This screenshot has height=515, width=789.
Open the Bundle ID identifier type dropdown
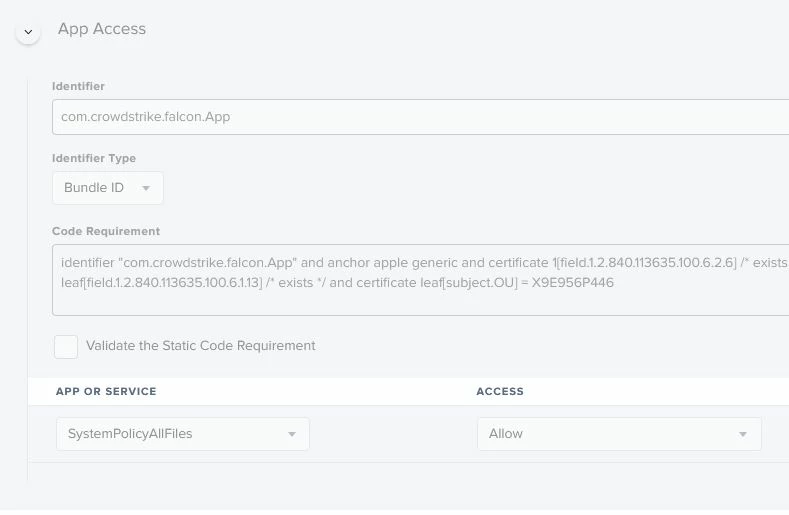tap(108, 188)
